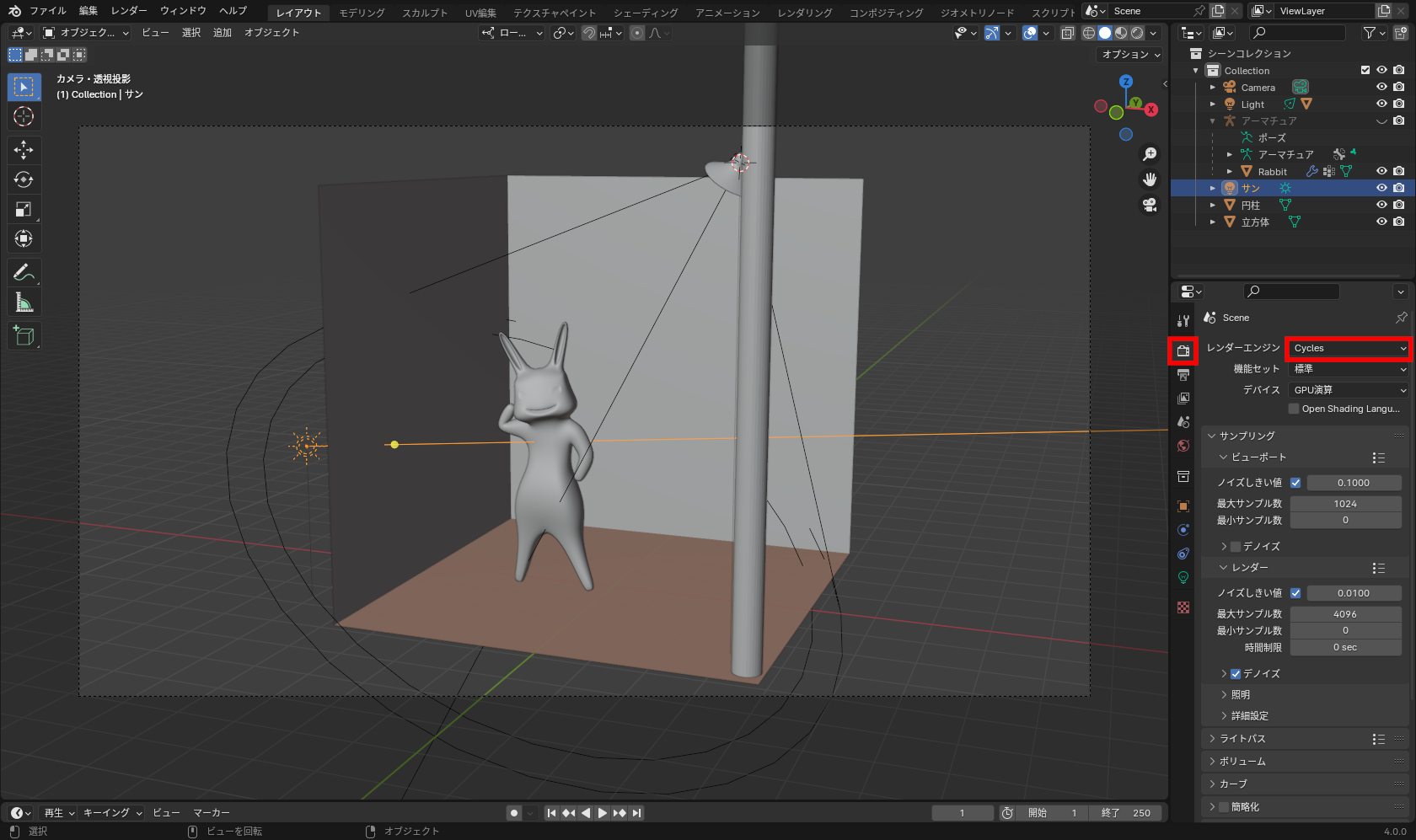Open the Object properties tab

click(1183, 506)
